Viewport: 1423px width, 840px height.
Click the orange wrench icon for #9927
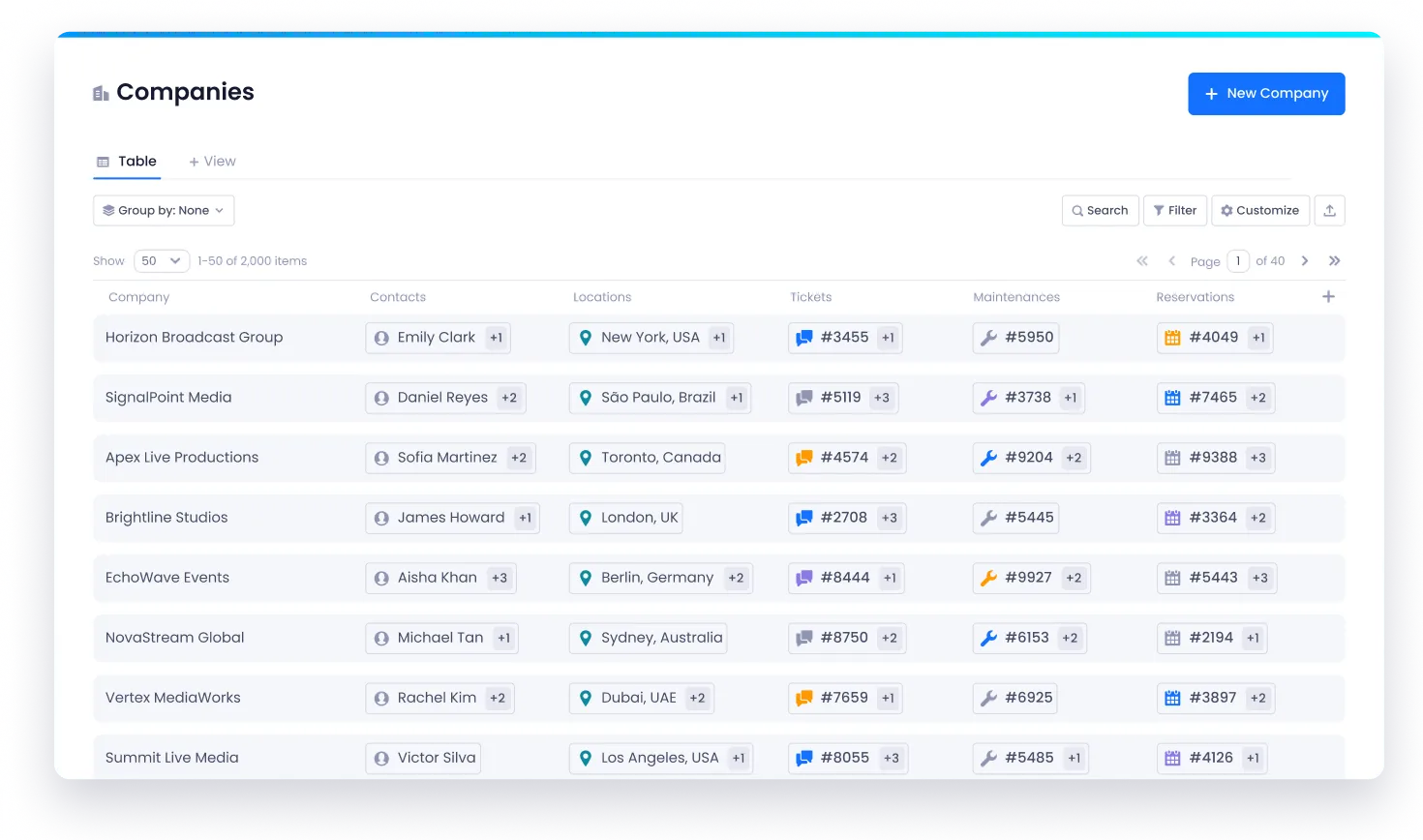click(988, 578)
